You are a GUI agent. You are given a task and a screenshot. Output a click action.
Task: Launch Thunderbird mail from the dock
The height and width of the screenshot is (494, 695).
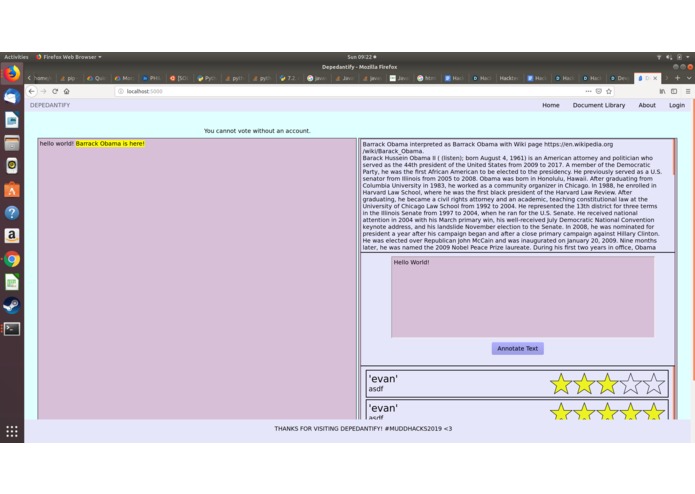[x=12, y=97]
